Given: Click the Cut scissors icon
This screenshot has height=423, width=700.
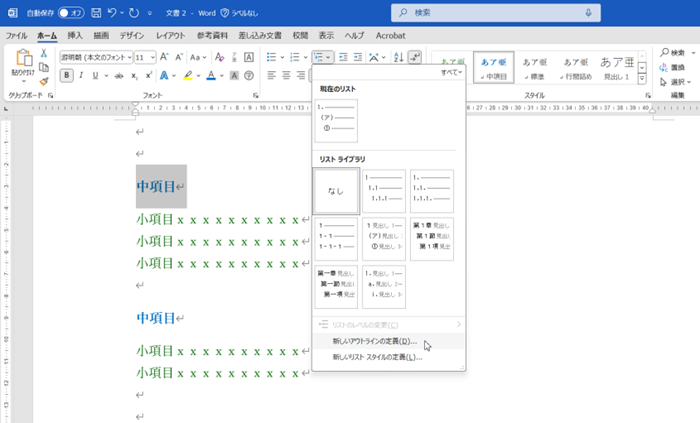Looking at the screenshot, I should point(44,54).
